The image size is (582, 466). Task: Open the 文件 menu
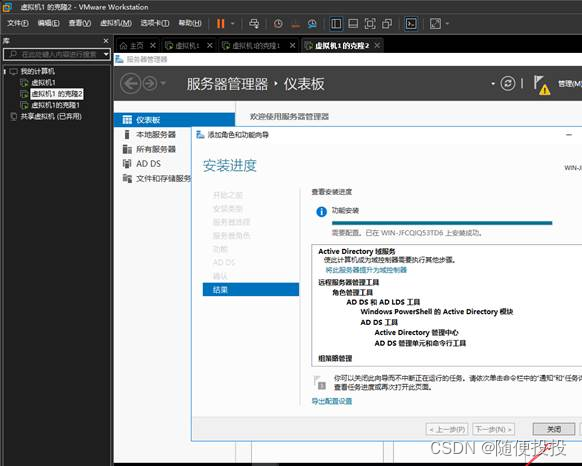coord(18,23)
